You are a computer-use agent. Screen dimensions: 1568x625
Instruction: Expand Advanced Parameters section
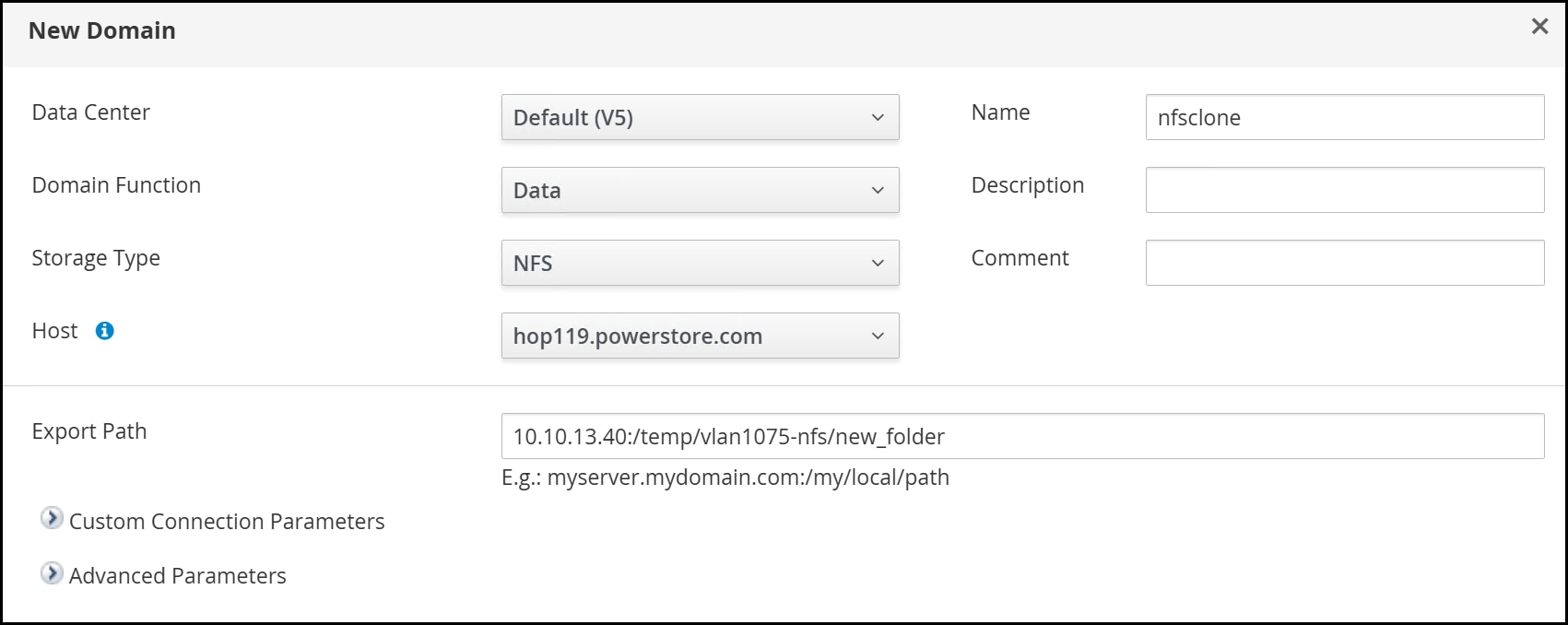tap(53, 573)
